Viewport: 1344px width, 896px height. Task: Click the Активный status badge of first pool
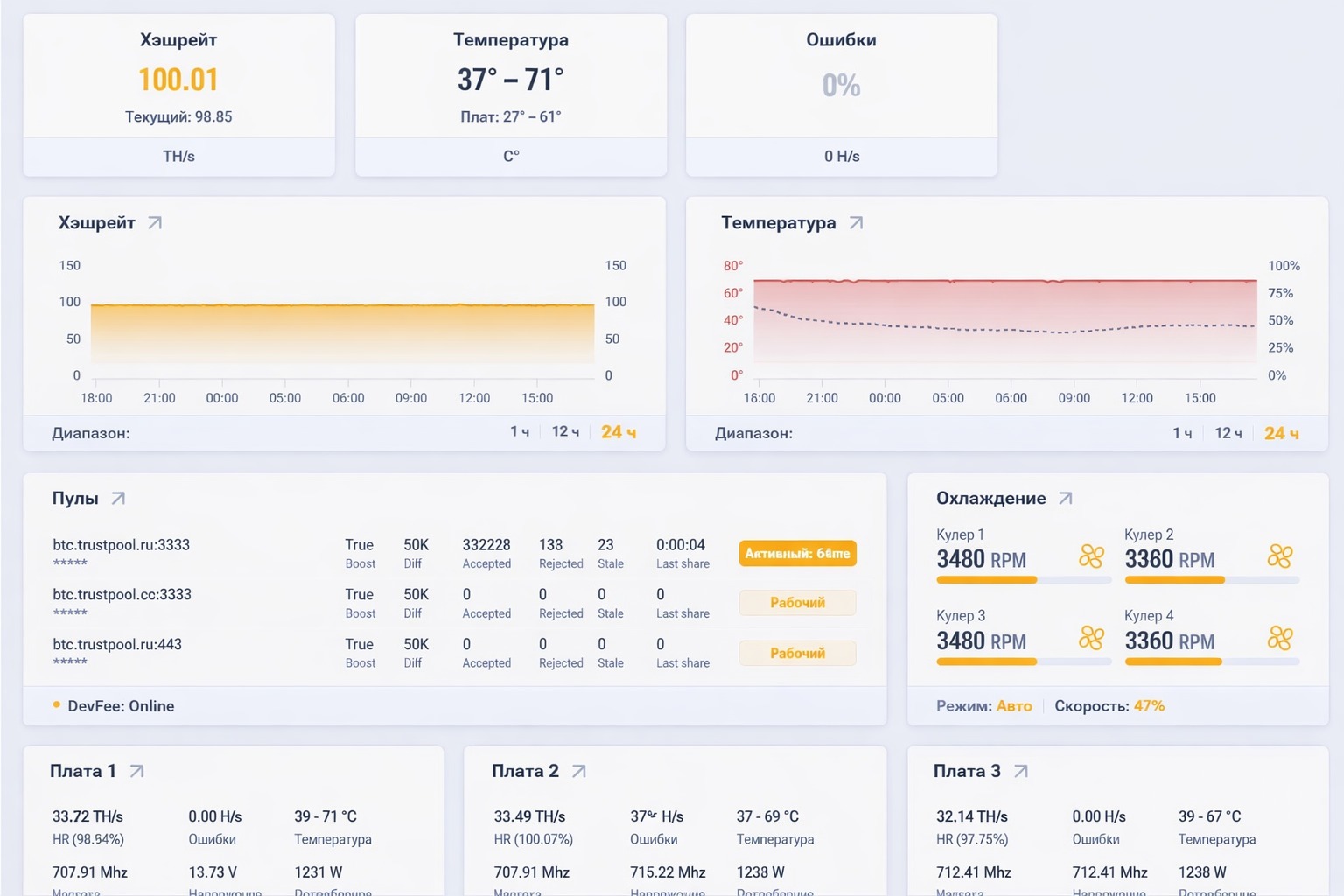(x=797, y=554)
